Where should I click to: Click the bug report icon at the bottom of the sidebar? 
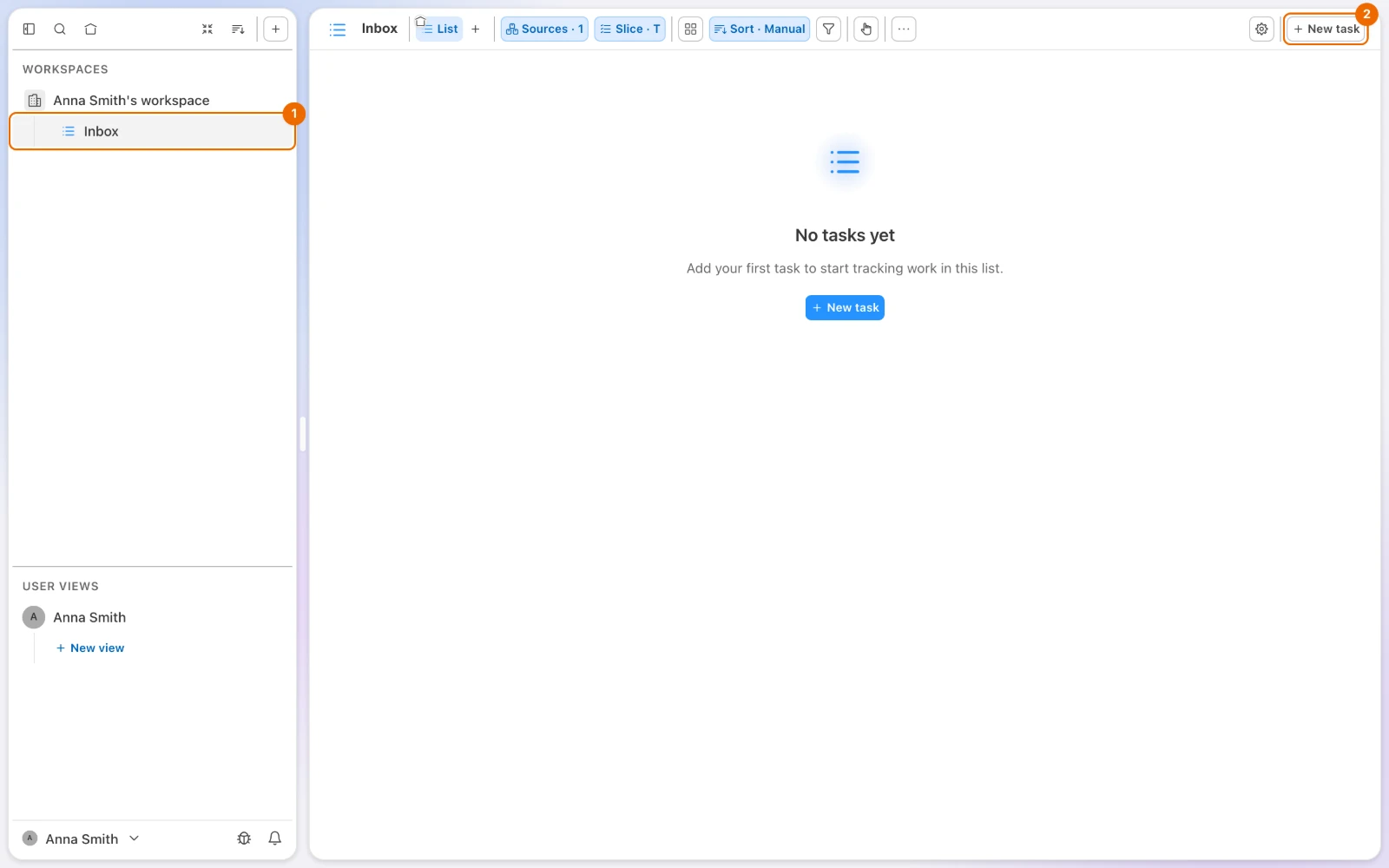244,838
